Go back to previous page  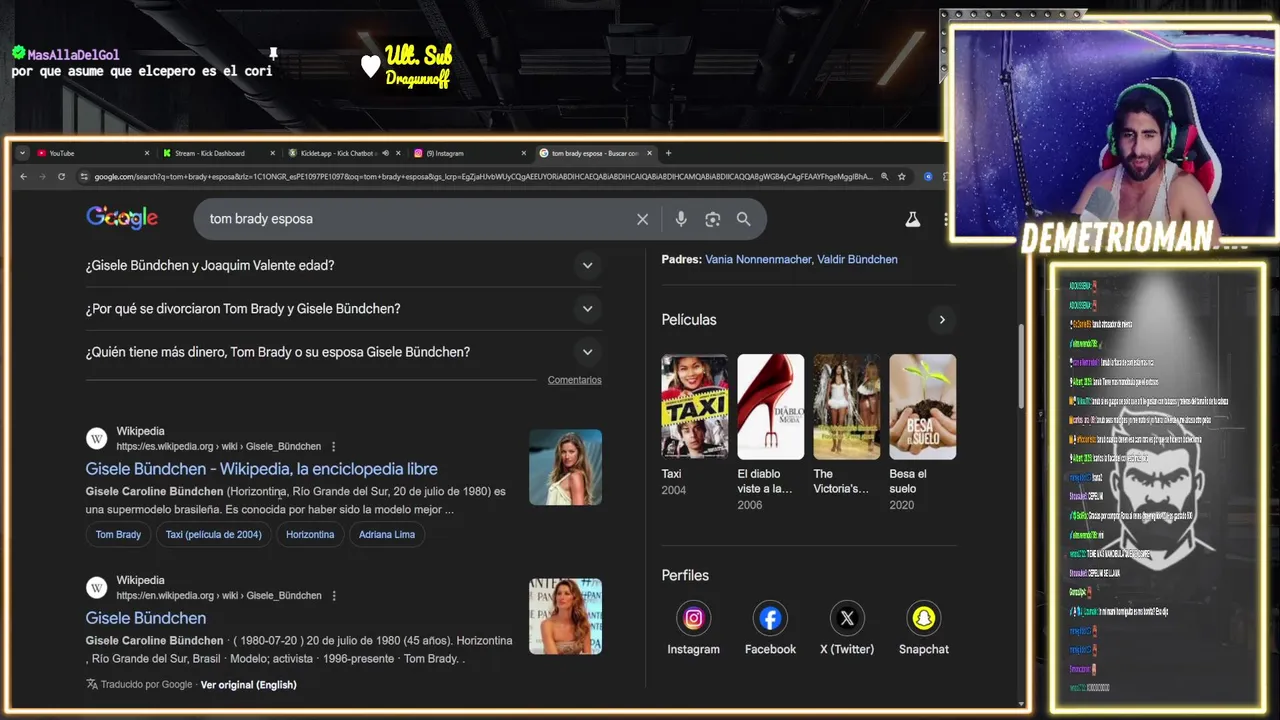pyautogui.click(x=24, y=177)
